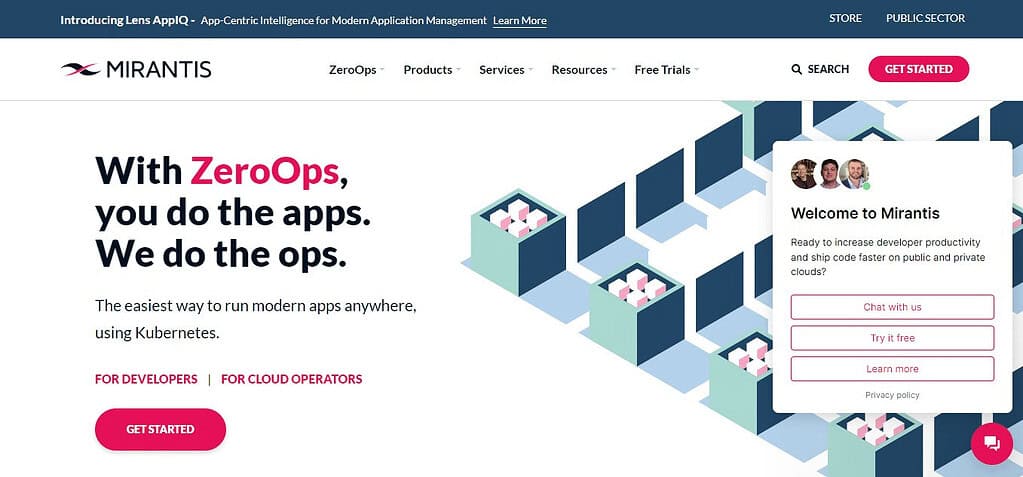This screenshot has width=1023, height=477.
Task: Click the SEARCH label in header
Action: click(828, 69)
